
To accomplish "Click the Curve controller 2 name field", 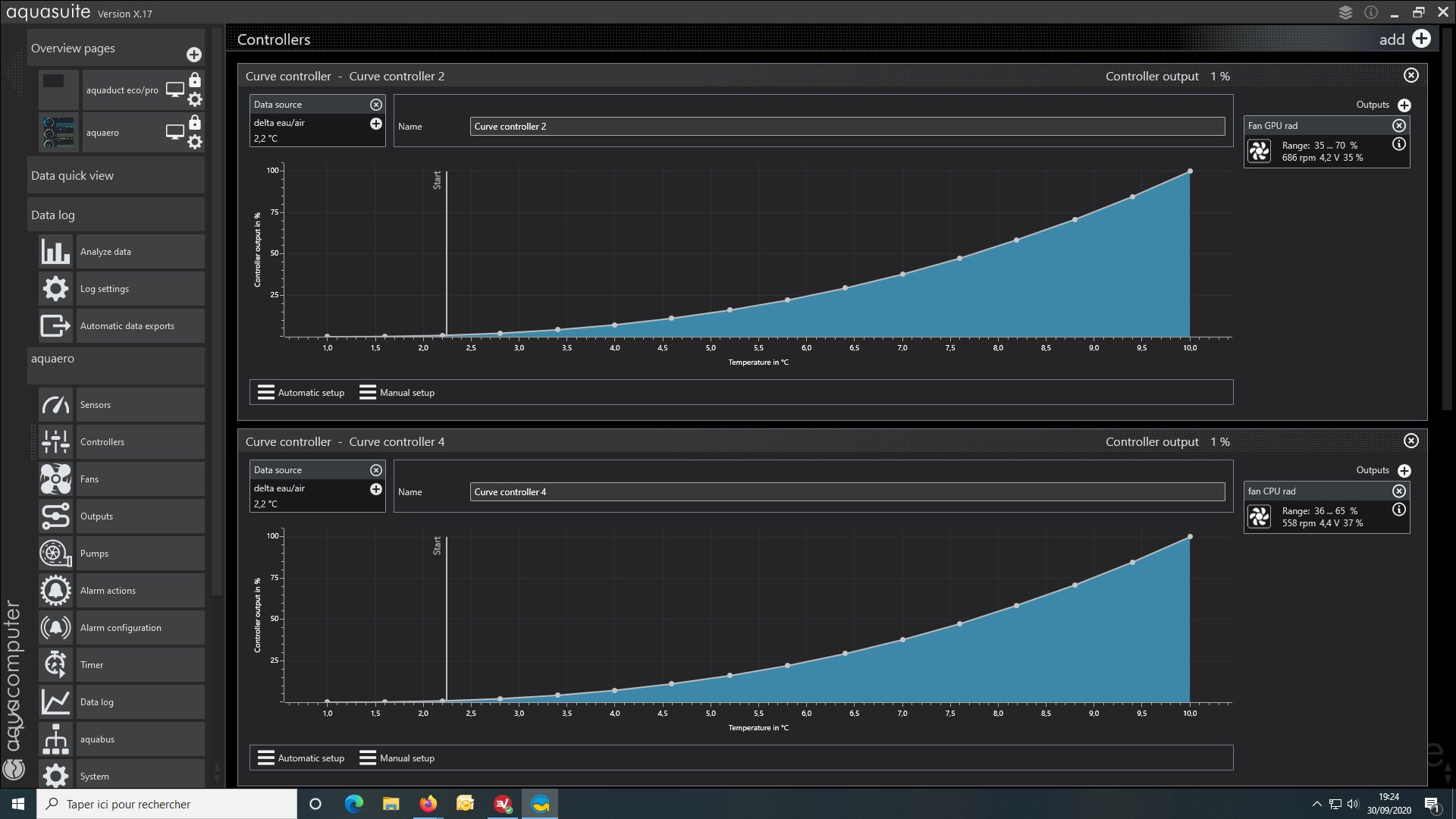I will coord(846,127).
